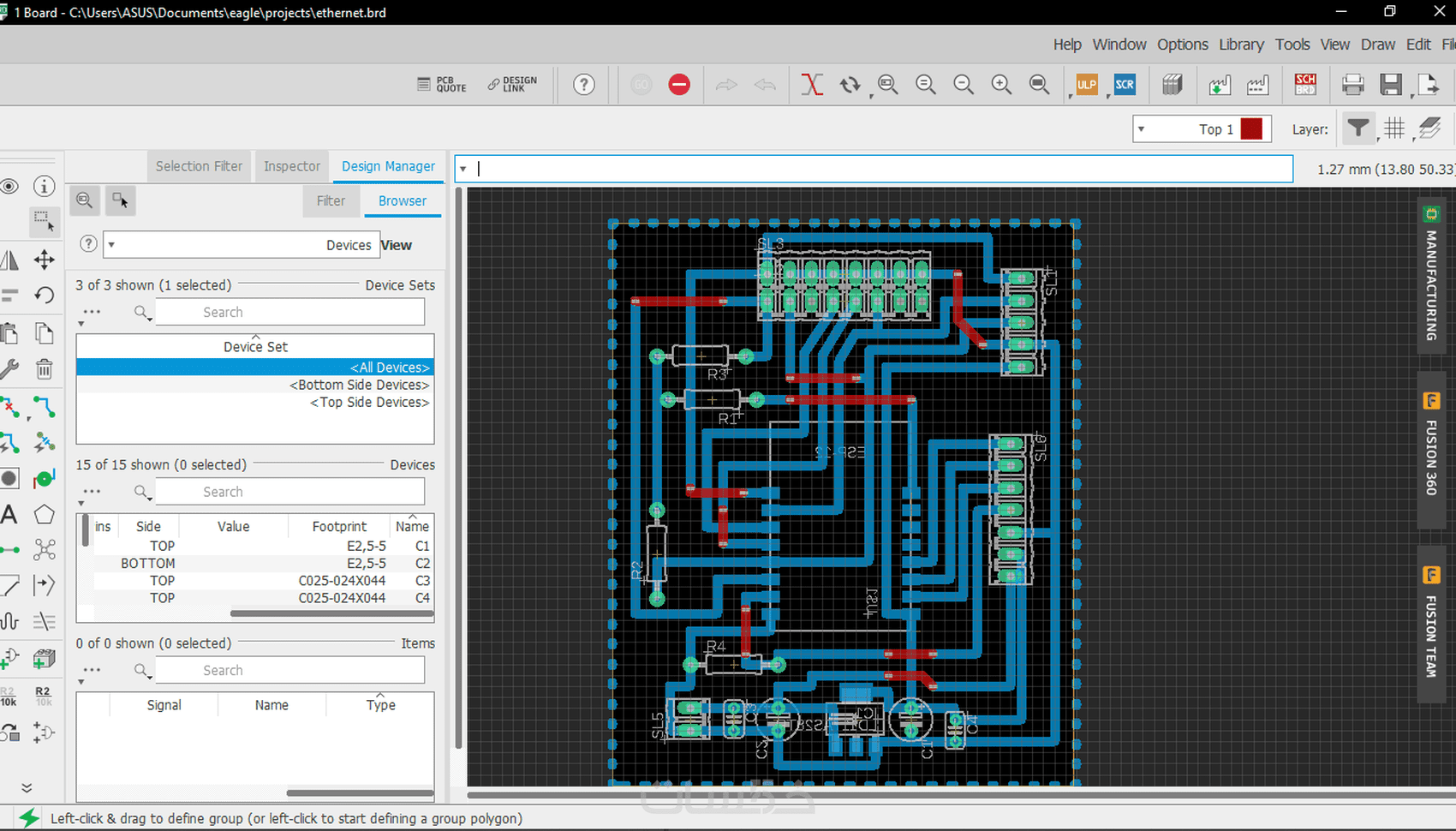Toggle the layer filter funnel button
The width and height of the screenshot is (1456, 831).
1358,129
